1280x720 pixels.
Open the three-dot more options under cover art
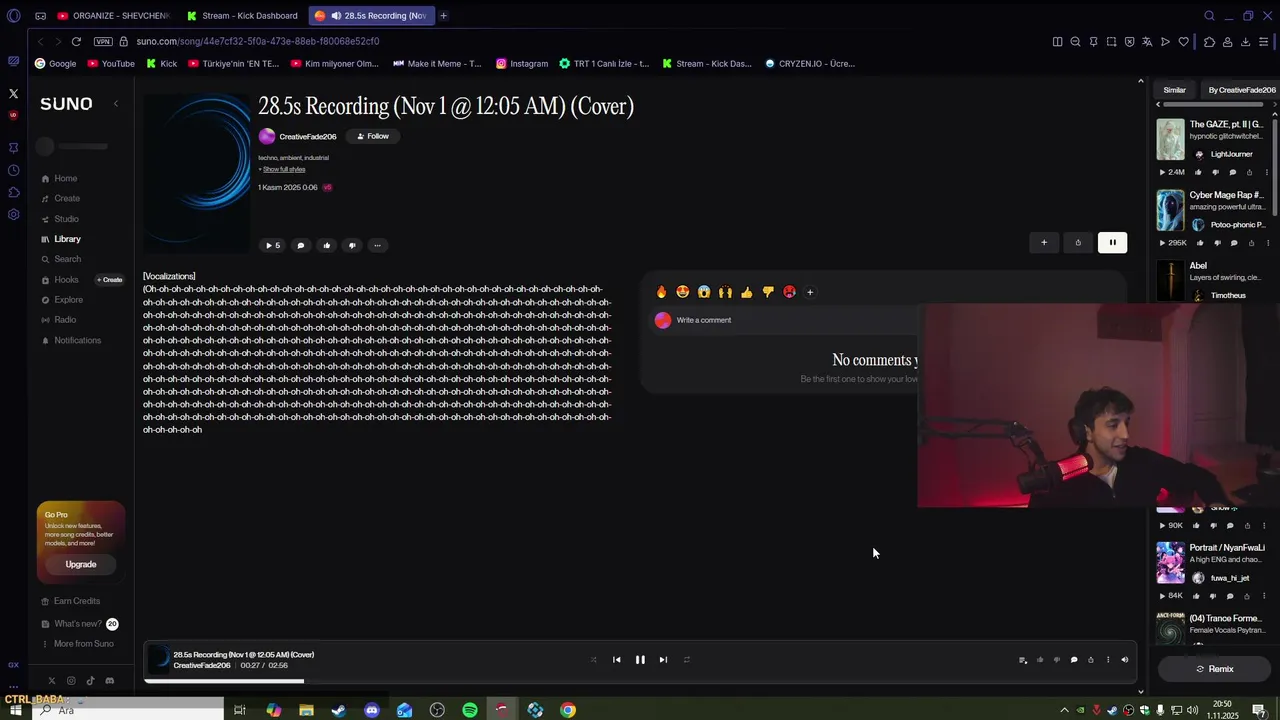tap(377, 245)
